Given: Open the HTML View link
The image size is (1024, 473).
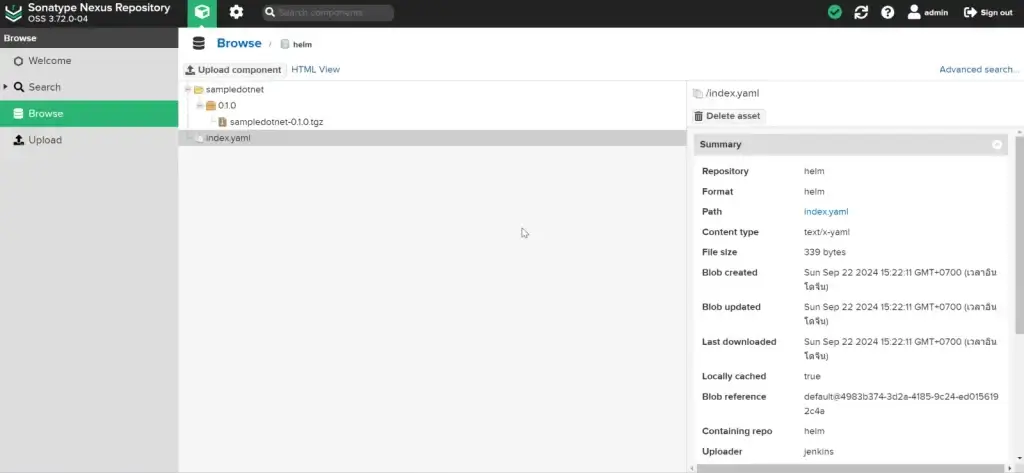Looking at the screenshot, I should click(315, 69).
